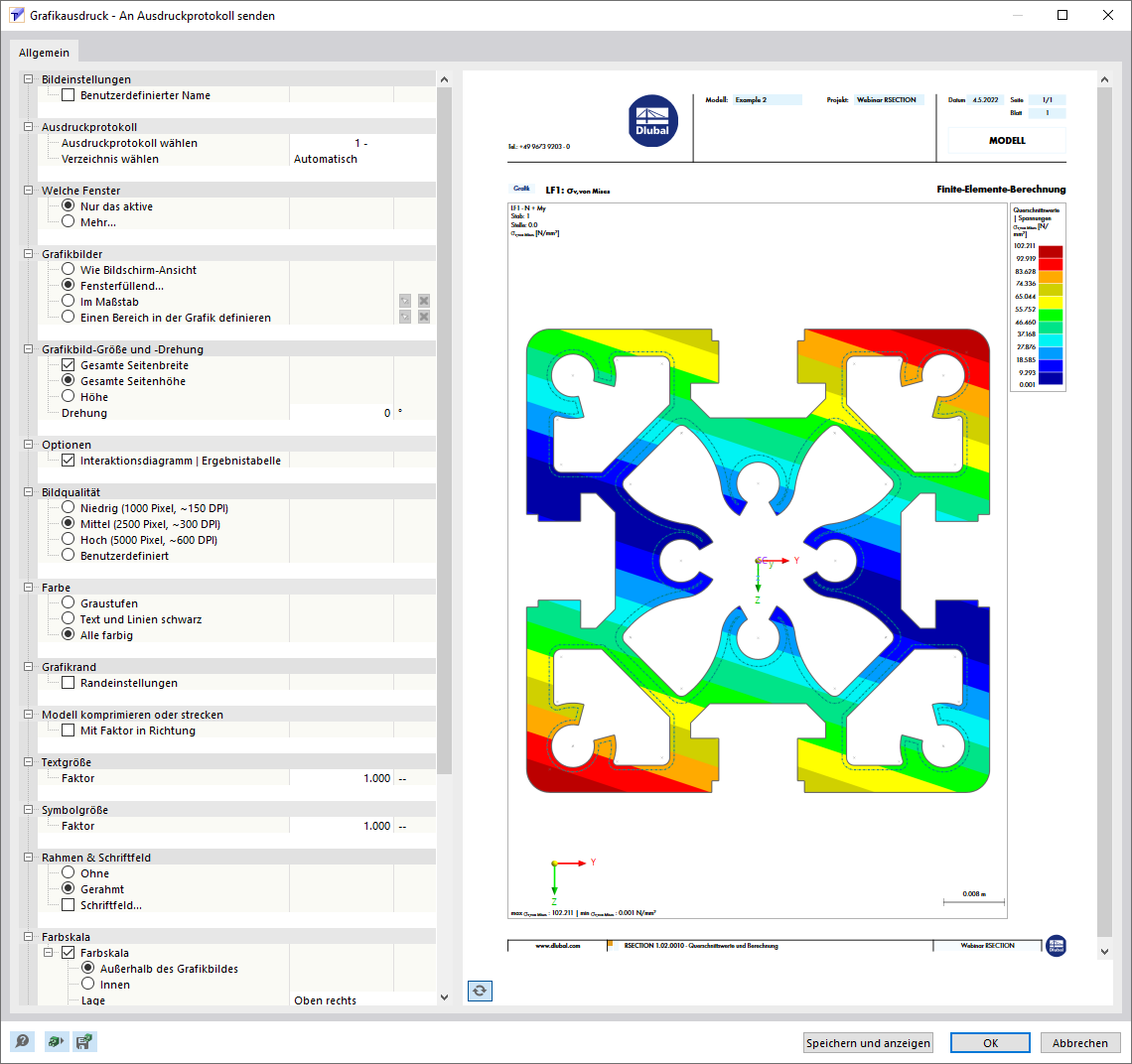This screenshot has width=1132, height=1064.
Task: Click settings panel scroll up arrow
Action: click(x=444, y=79)
